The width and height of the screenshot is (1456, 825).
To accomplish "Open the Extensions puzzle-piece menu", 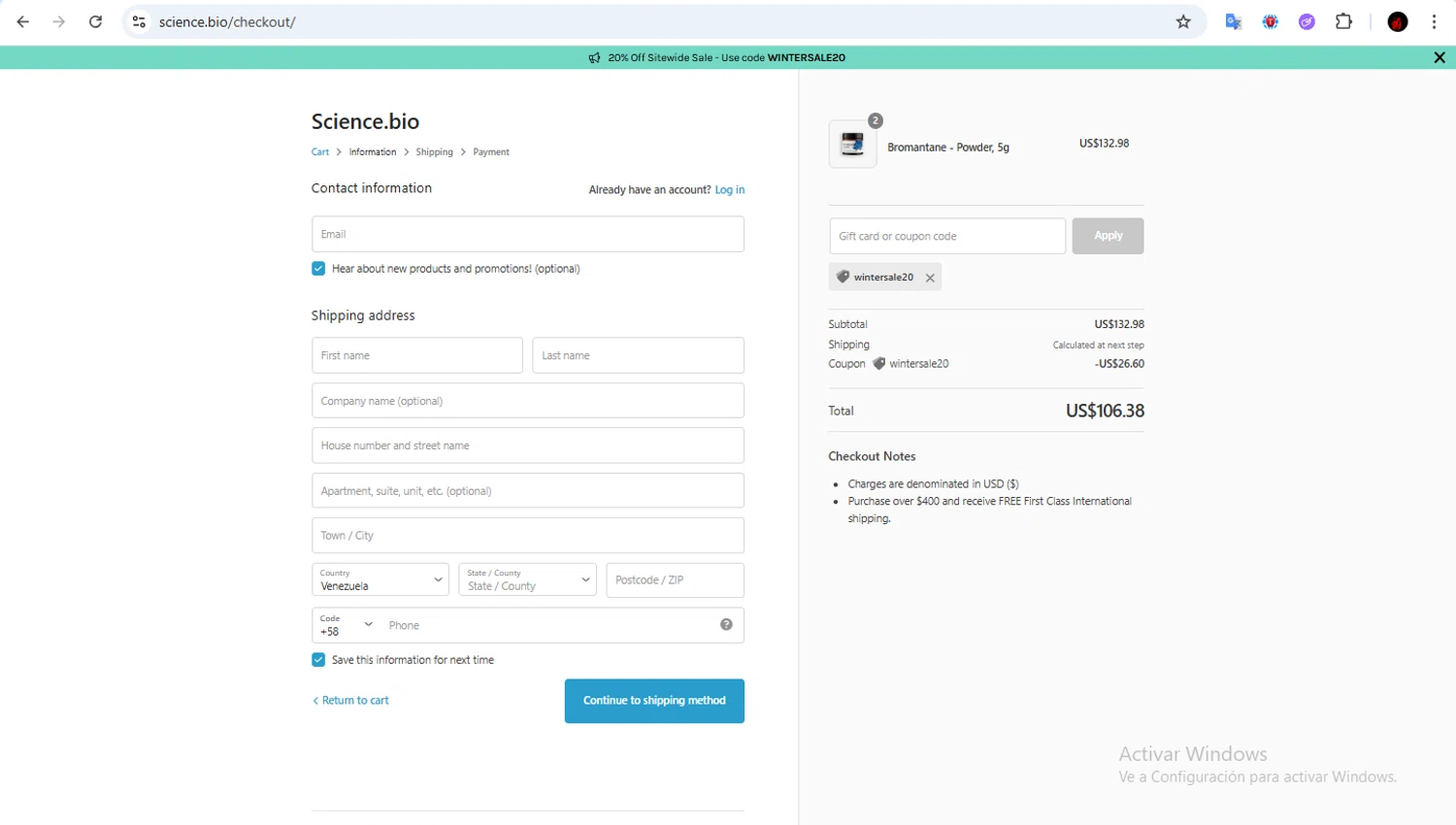I will tap(1344, 21).
